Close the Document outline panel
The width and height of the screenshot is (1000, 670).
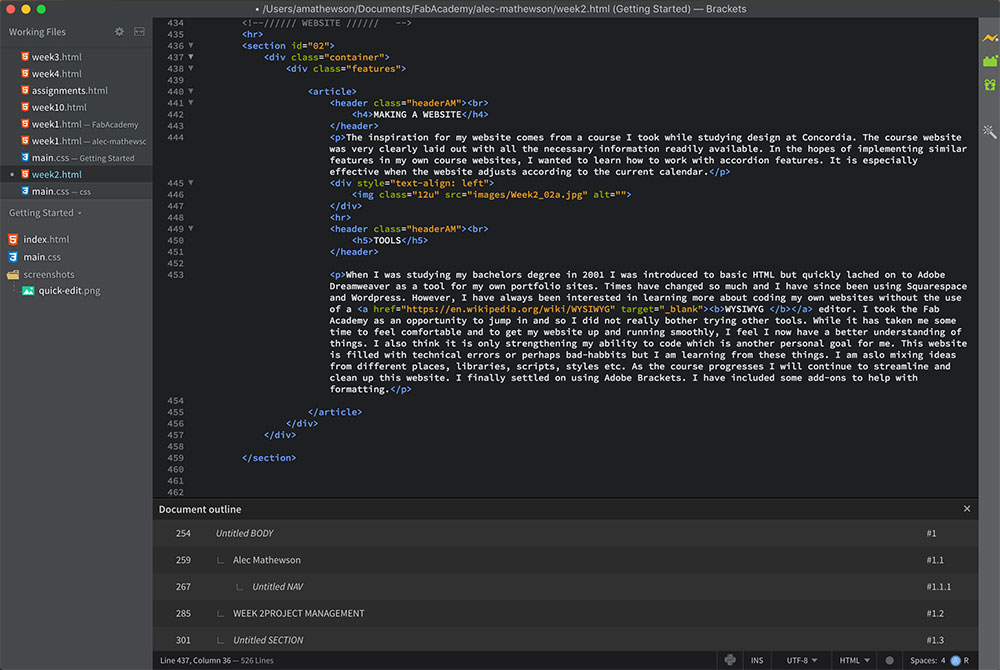coord(966,509)
